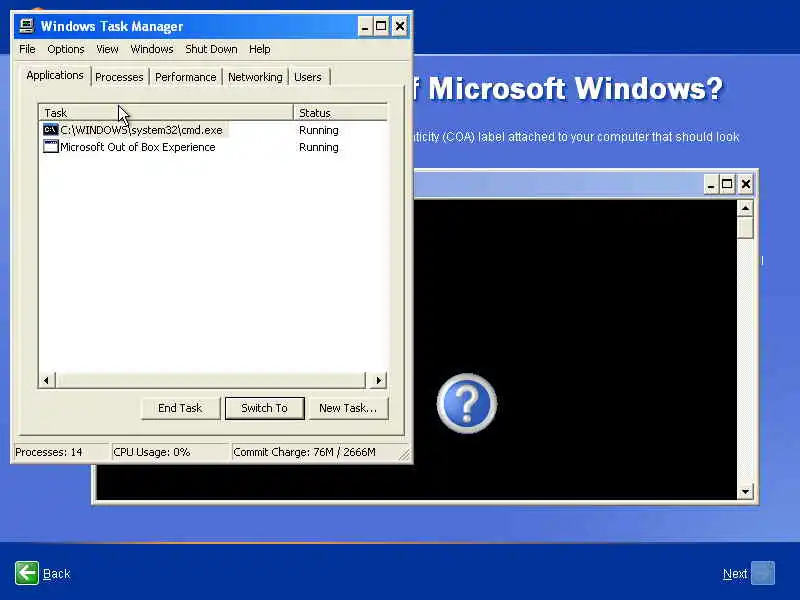Open the View menu
Screen dimensions: 800x600
tap(107, 49)
